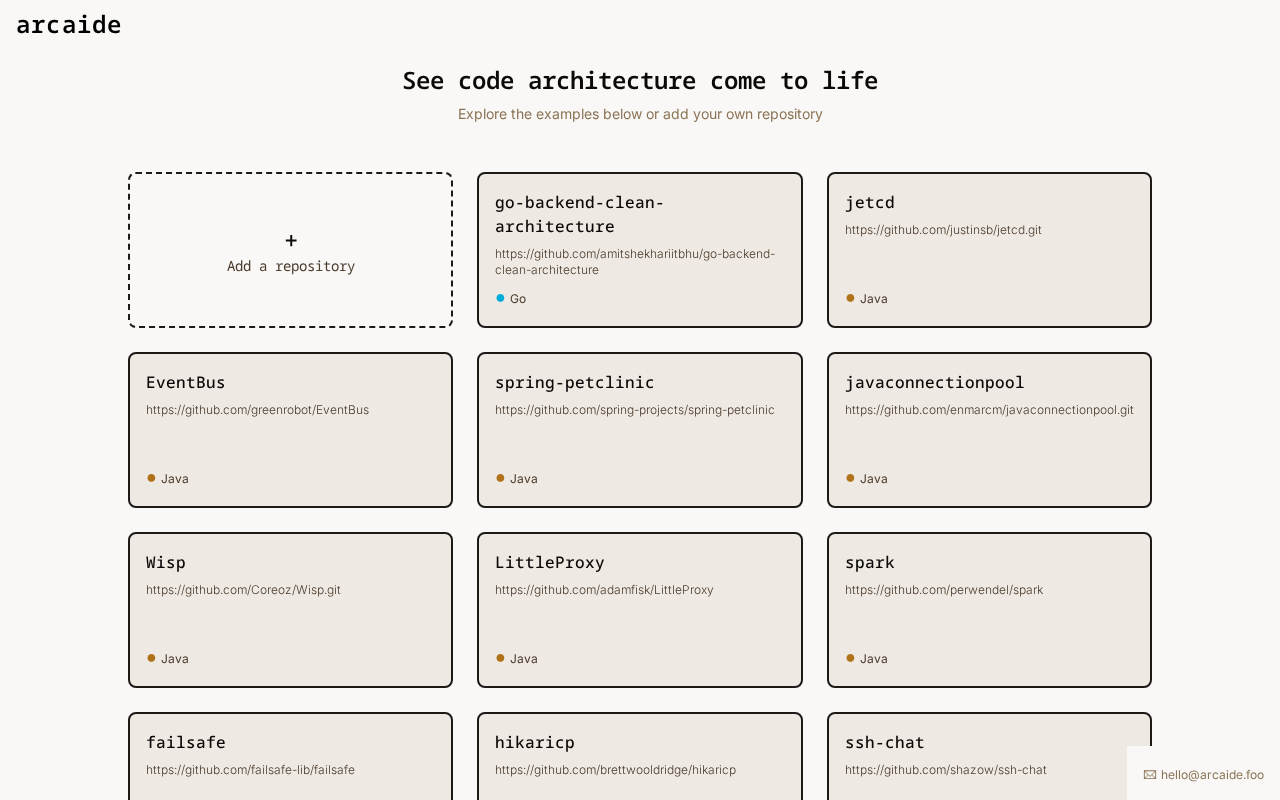The width and height of the screenshot is (1280, 800).
Task: Click the Java dot on javaconnectionpool card
Action: tap(850, 478)
